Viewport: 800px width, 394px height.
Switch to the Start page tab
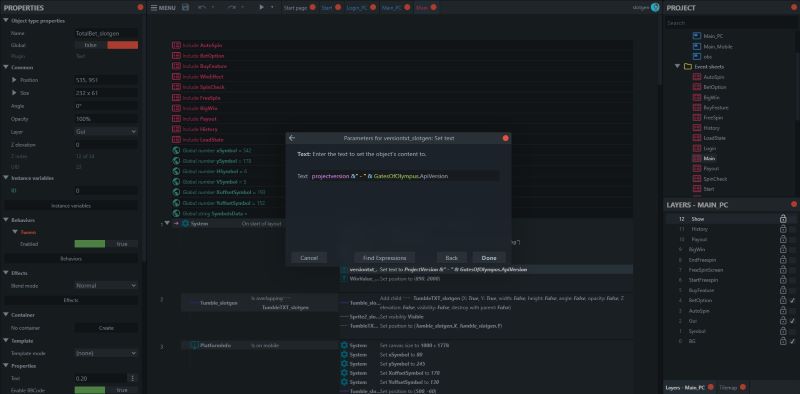(x=295, y=8)
